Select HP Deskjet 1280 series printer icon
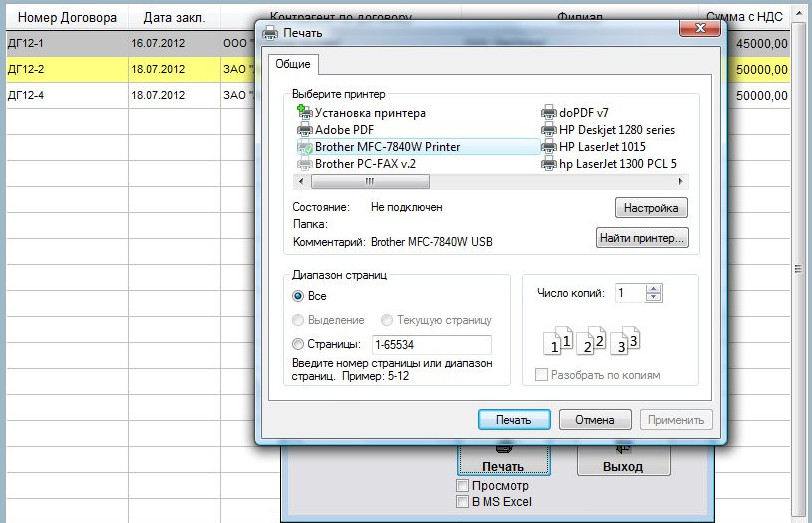 click(549, 129)
